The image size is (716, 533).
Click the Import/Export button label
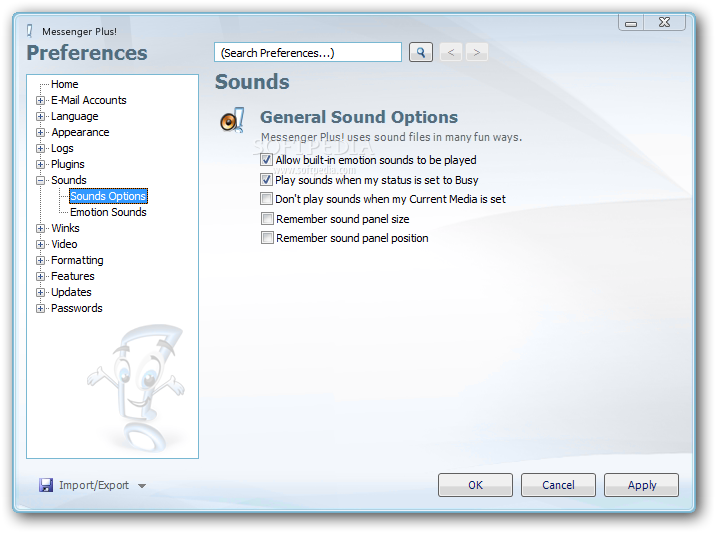pos(94,485)
